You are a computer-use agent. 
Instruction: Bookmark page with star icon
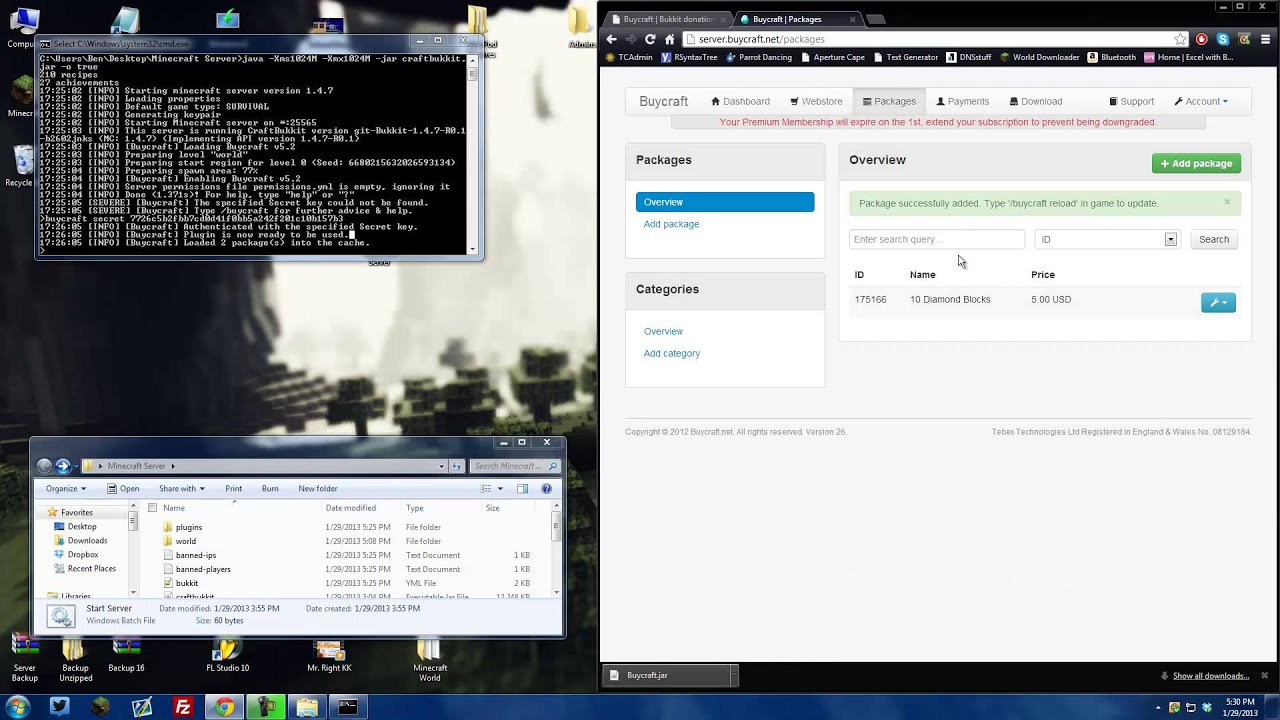click(x=1180, y=39)
